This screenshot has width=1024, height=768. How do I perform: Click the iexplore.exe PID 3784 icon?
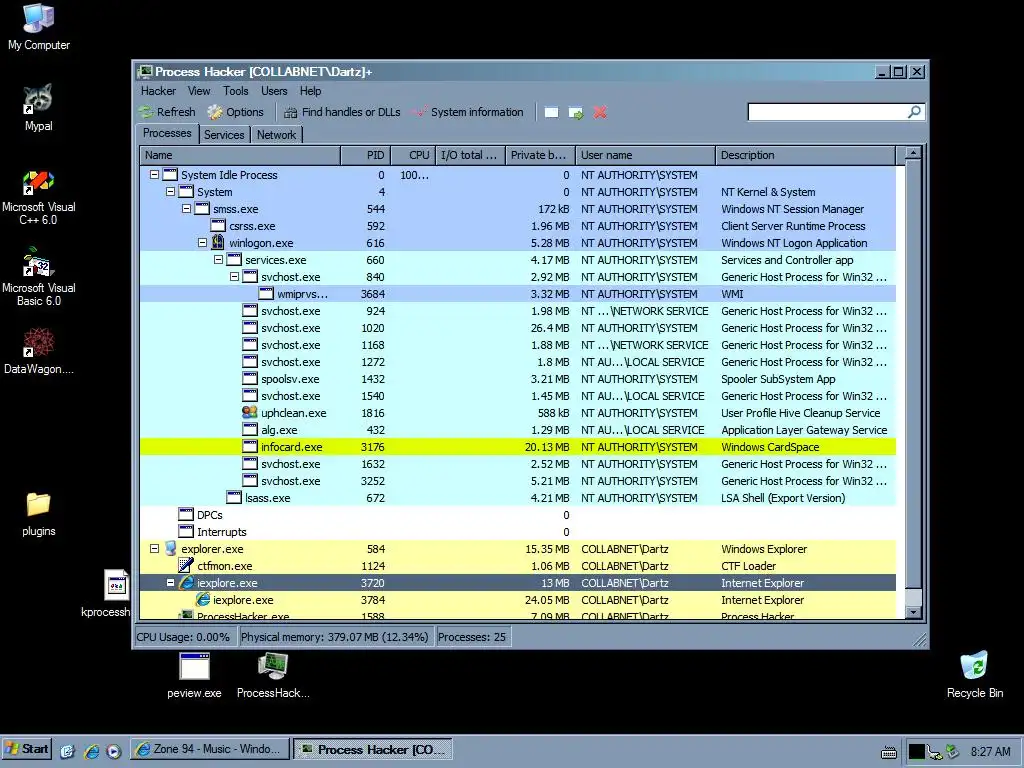[x=202, y=600]
